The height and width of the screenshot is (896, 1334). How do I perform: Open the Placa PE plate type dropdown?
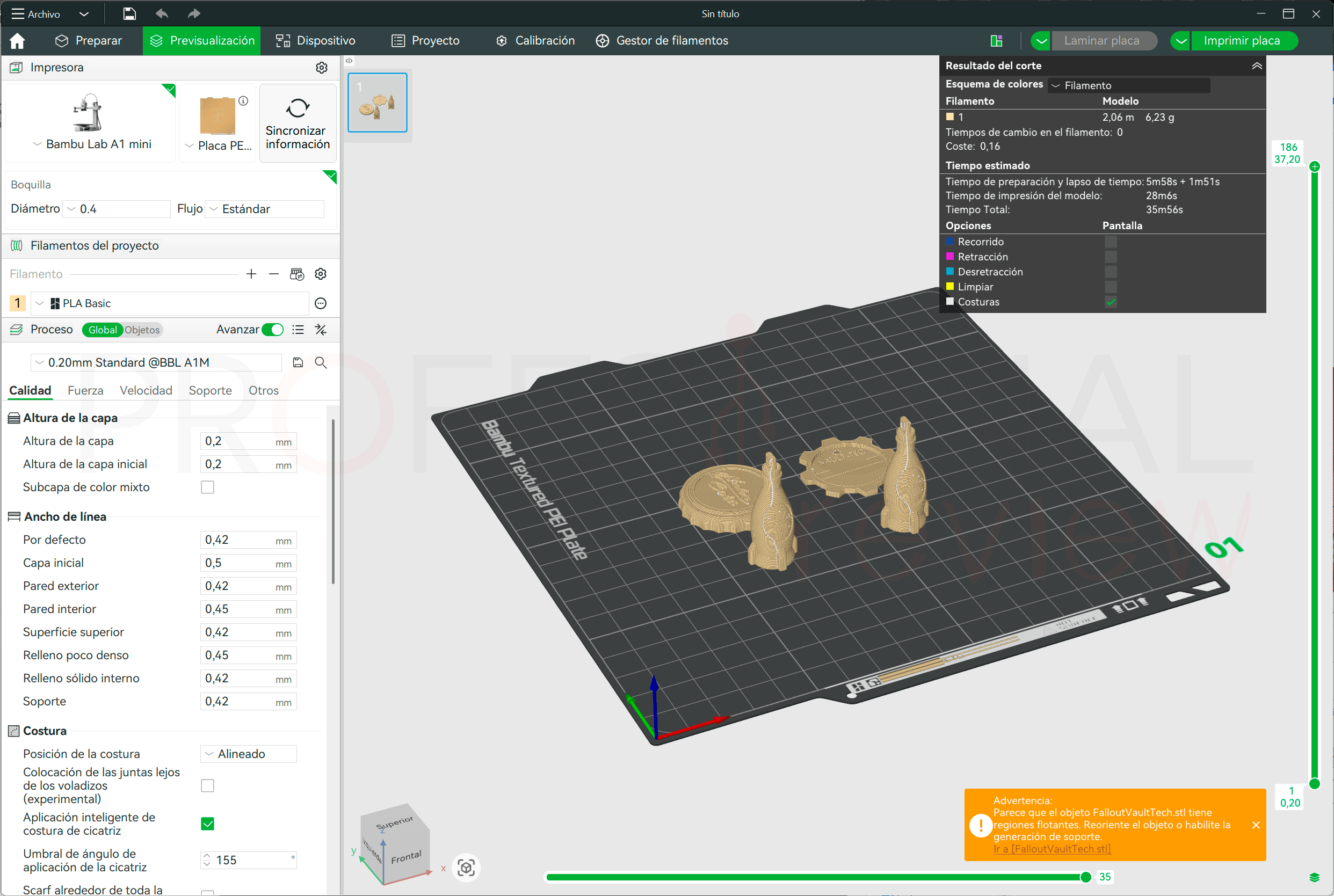pos(219,145)
